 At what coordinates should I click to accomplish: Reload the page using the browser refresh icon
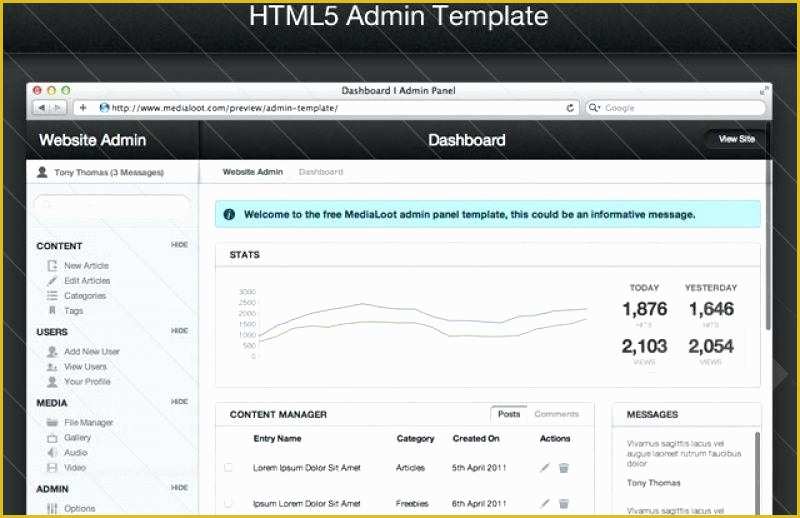(570, 108)
